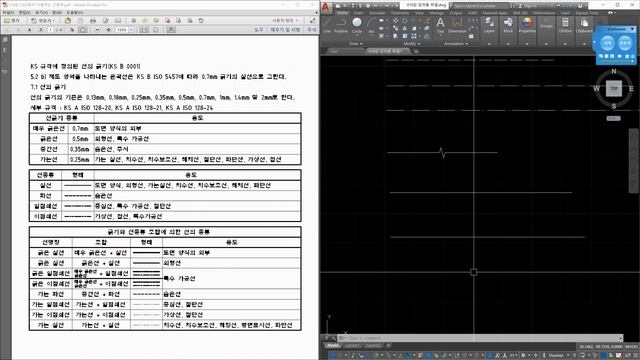Open Acrobat zoom percentage dropdown arrow
The width and height of the screenshot is (640, 360).
click(x=131, y=30)
